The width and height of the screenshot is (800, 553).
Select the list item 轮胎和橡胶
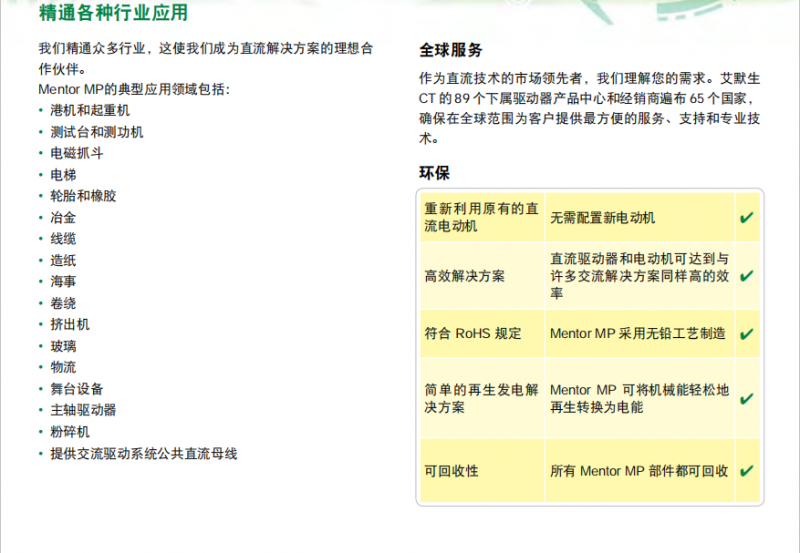(83, 196)
